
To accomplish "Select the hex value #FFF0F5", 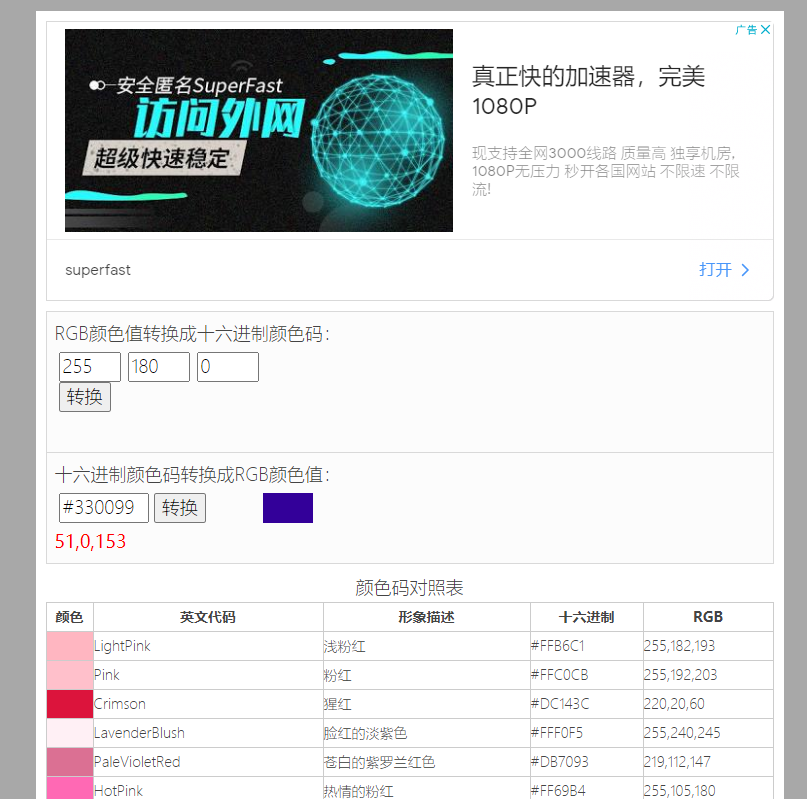I will tap(557, 733).
